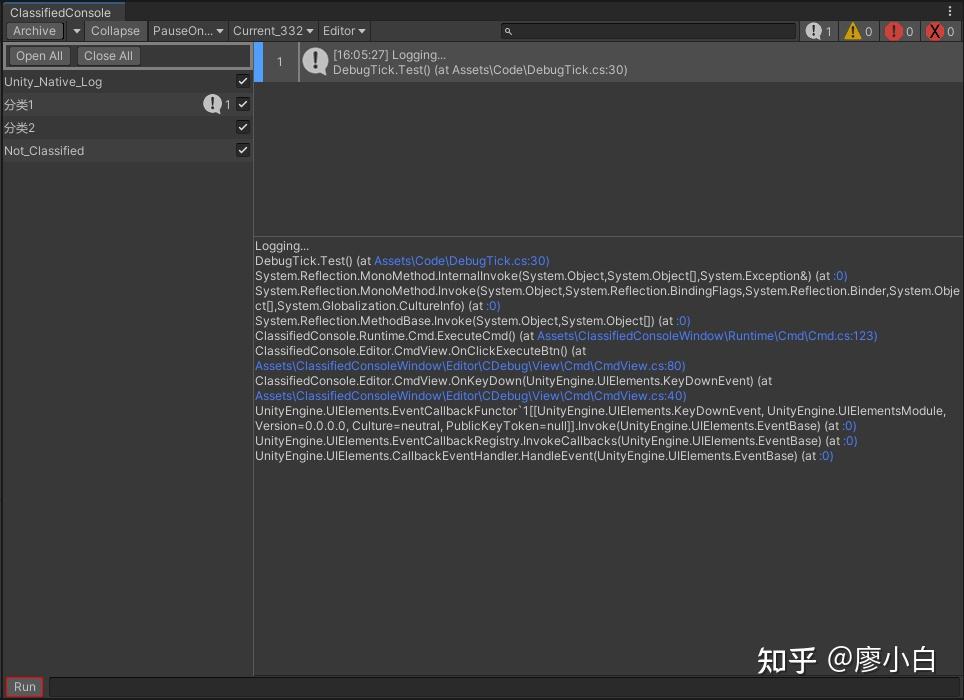This screenshot has width=964, height=700.
Task: Click the :0) link after HandleEvent line
Action: click(x=826, y=456)
